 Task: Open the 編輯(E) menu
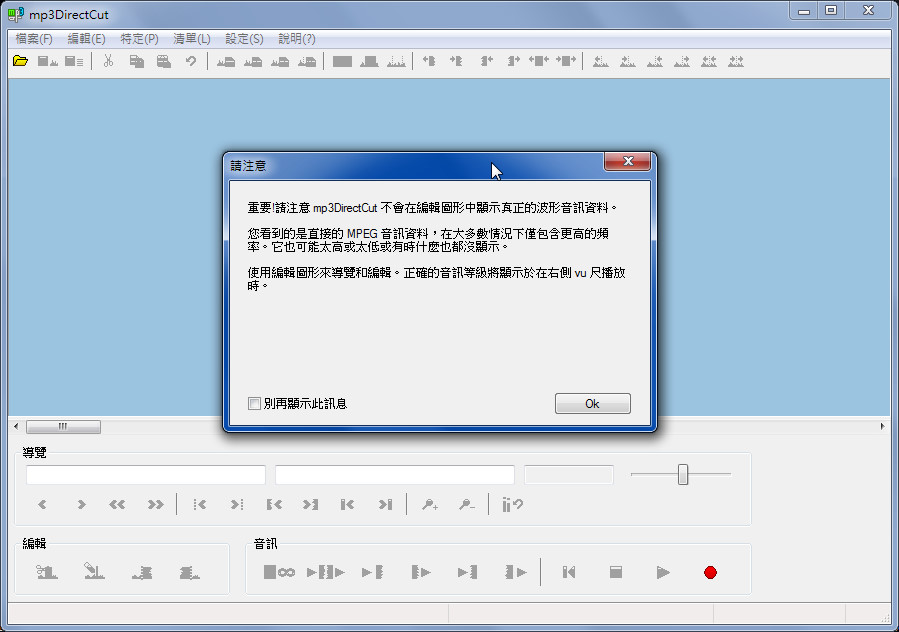(x=87, y=39)
